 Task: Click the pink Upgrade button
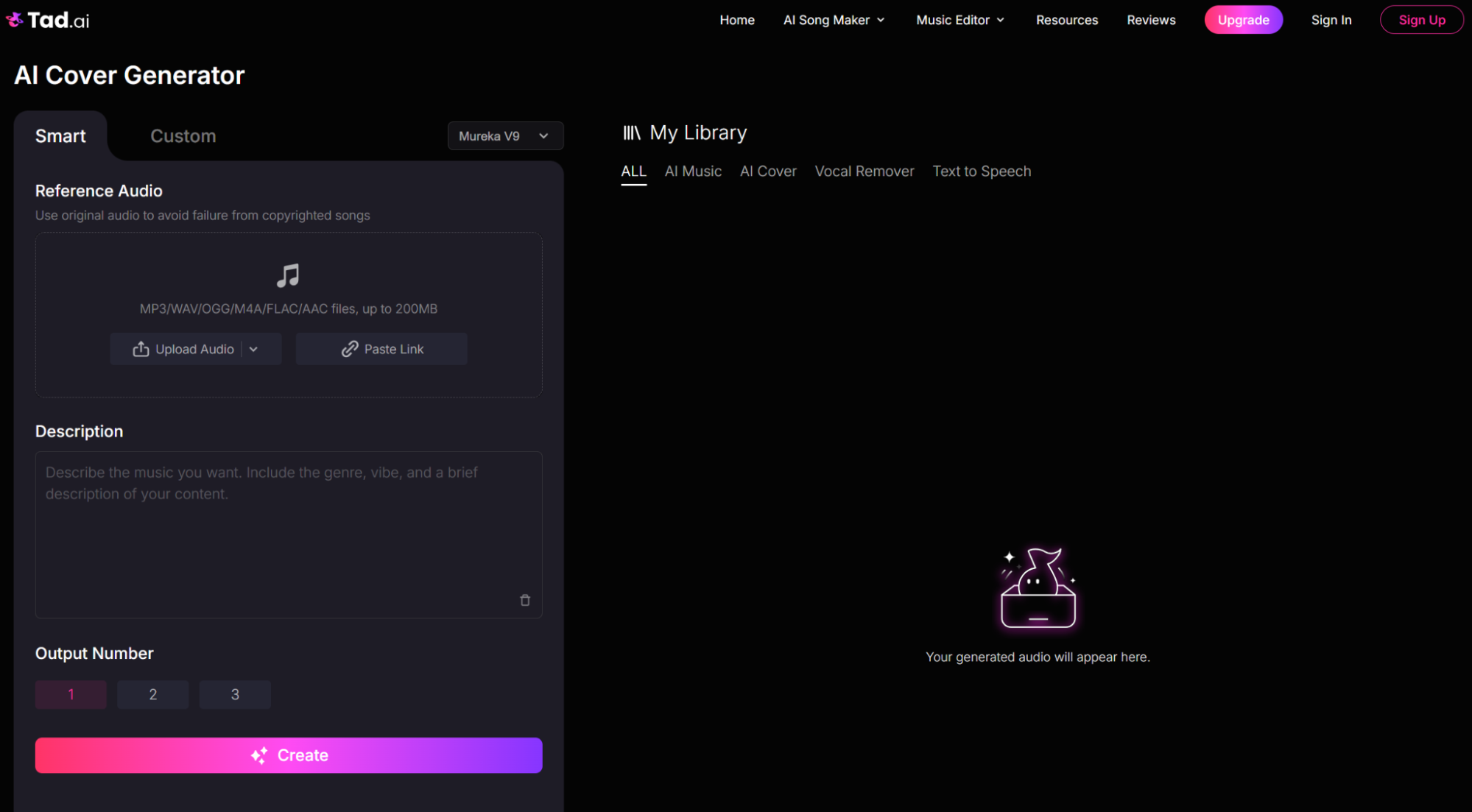click(1243, 20)
